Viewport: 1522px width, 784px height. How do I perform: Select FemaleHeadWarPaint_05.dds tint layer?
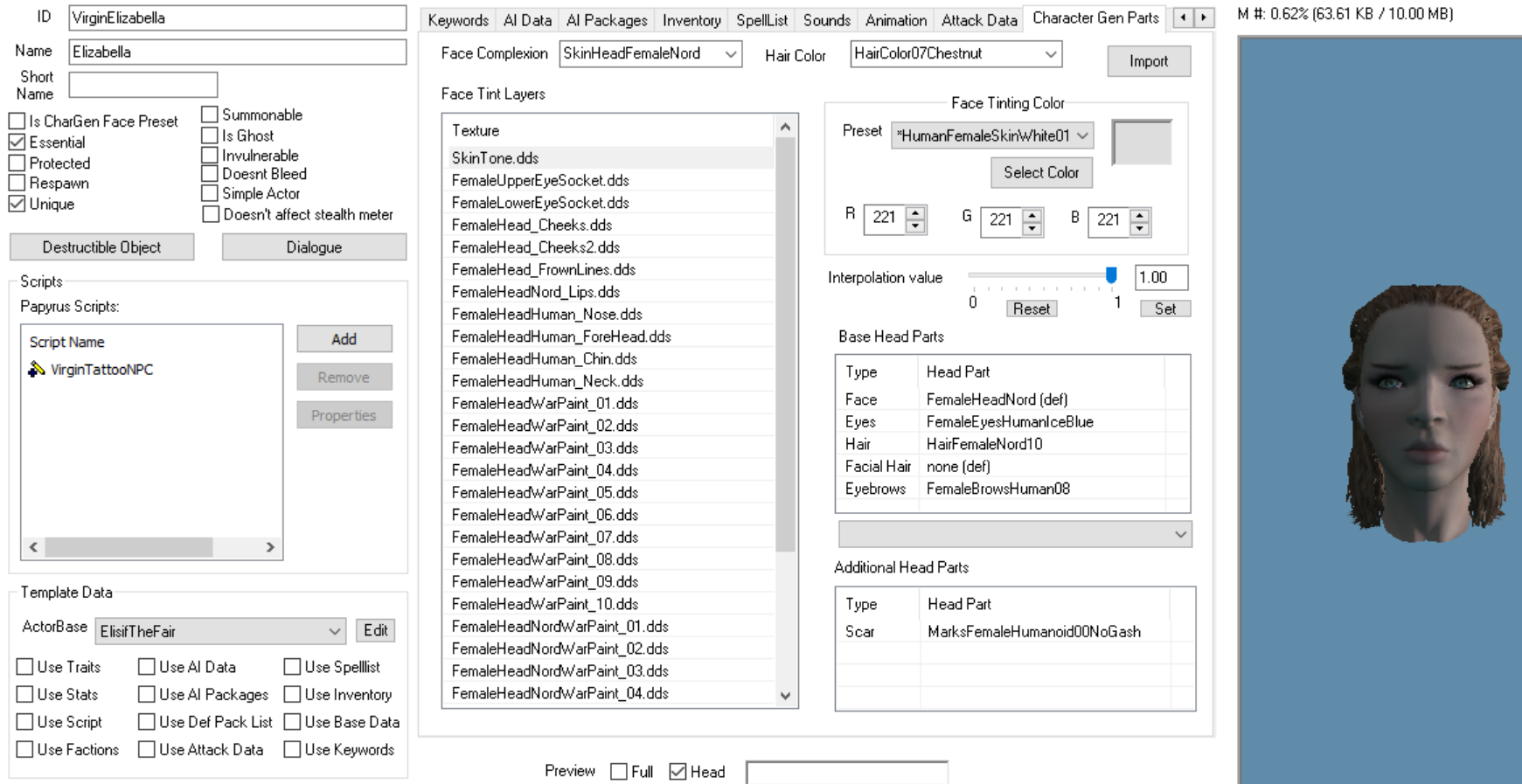tap(609, 493)
